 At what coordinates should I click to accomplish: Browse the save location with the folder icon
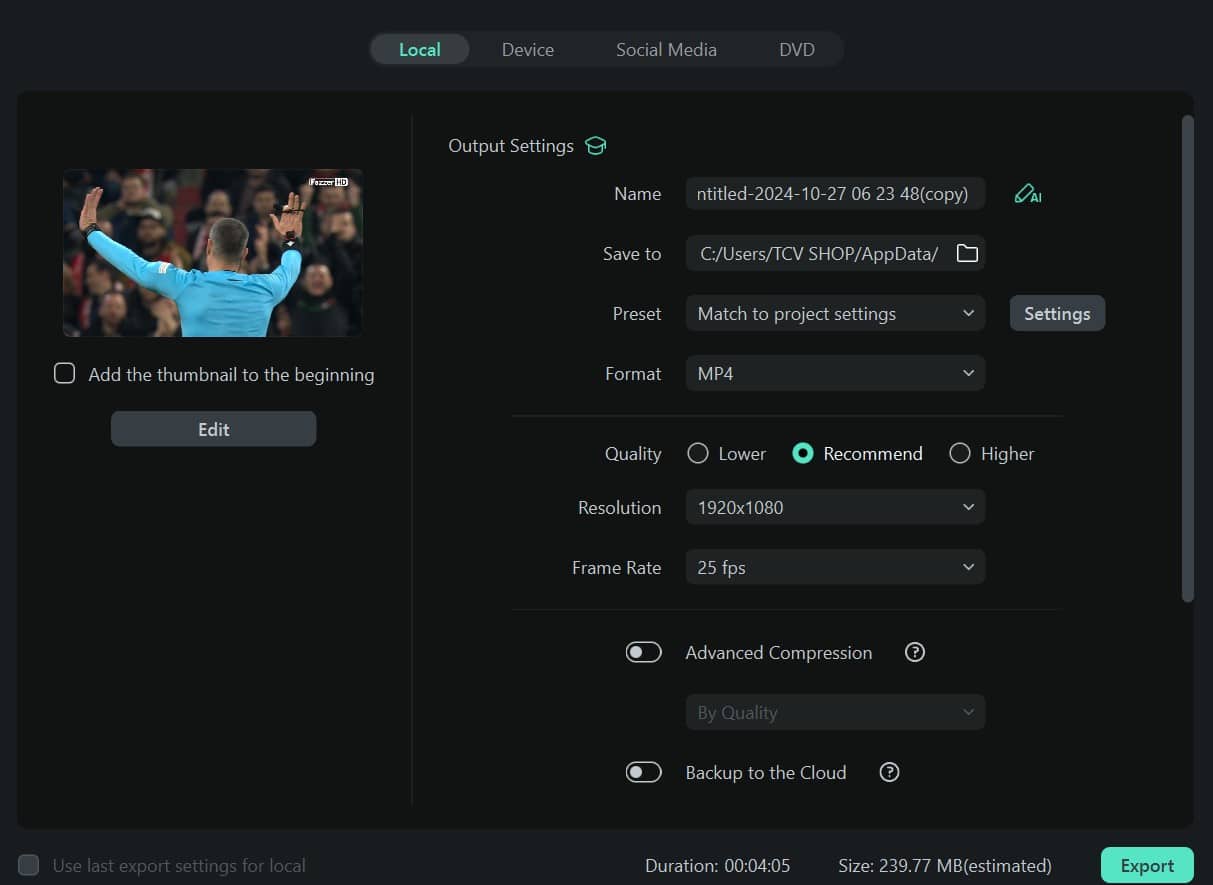pyautogui.click(x=967, y=254)
